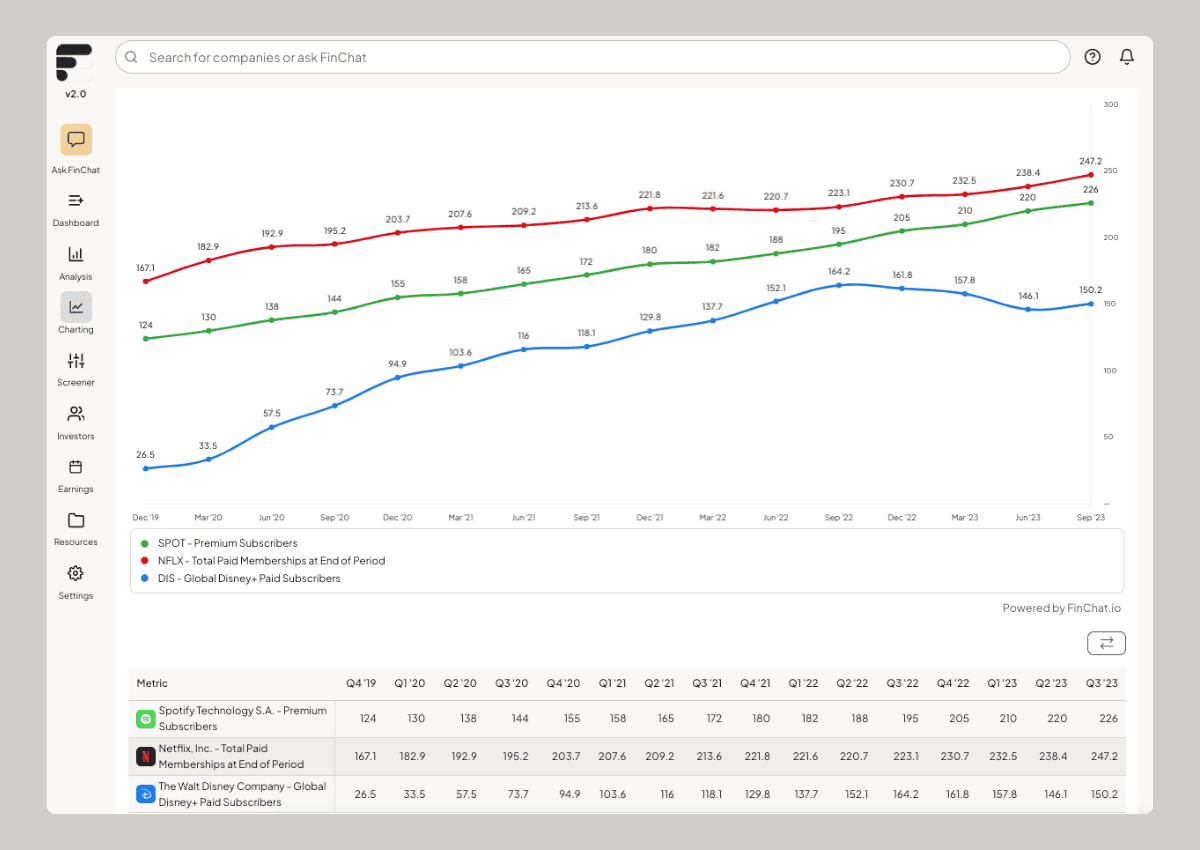
Task: Open the Earnings calendar icon
Action: coord(76,467)
